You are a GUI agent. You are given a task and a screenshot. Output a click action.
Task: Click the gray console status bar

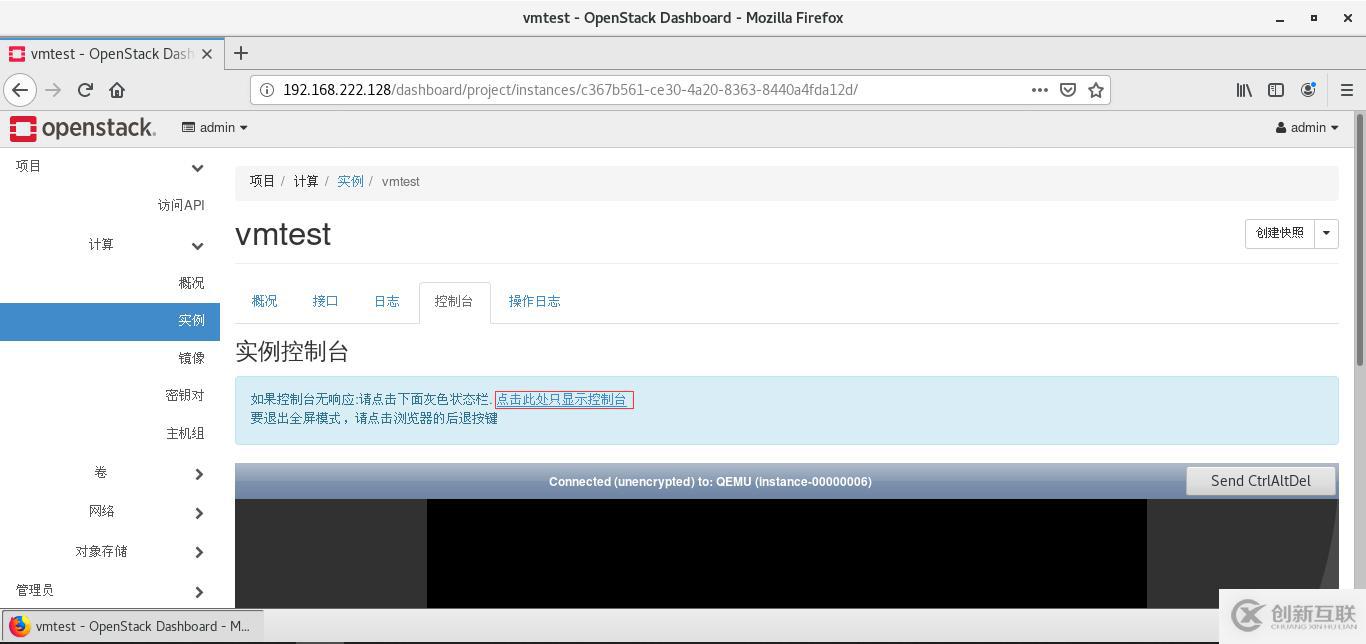click(x=710, y=481)
